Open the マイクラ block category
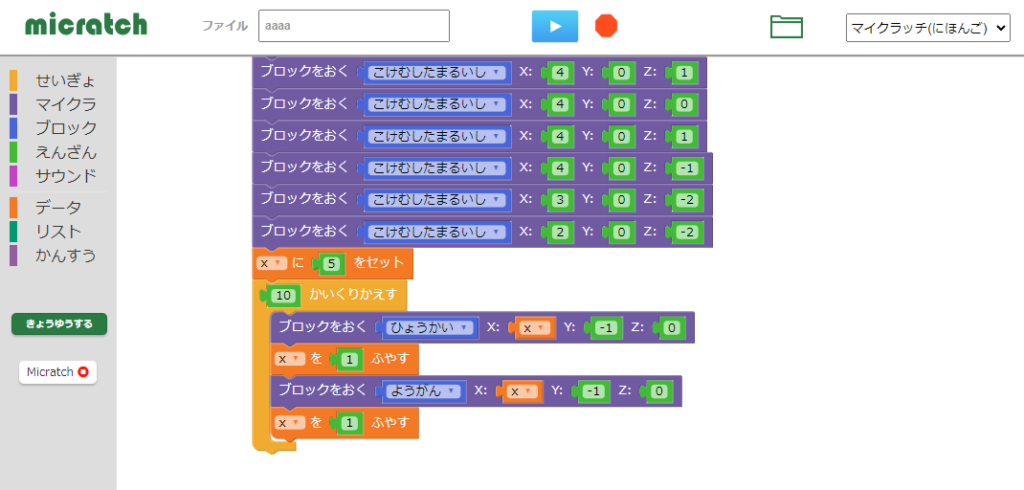Screen dimensions: 1024x490 coord(65,105)
